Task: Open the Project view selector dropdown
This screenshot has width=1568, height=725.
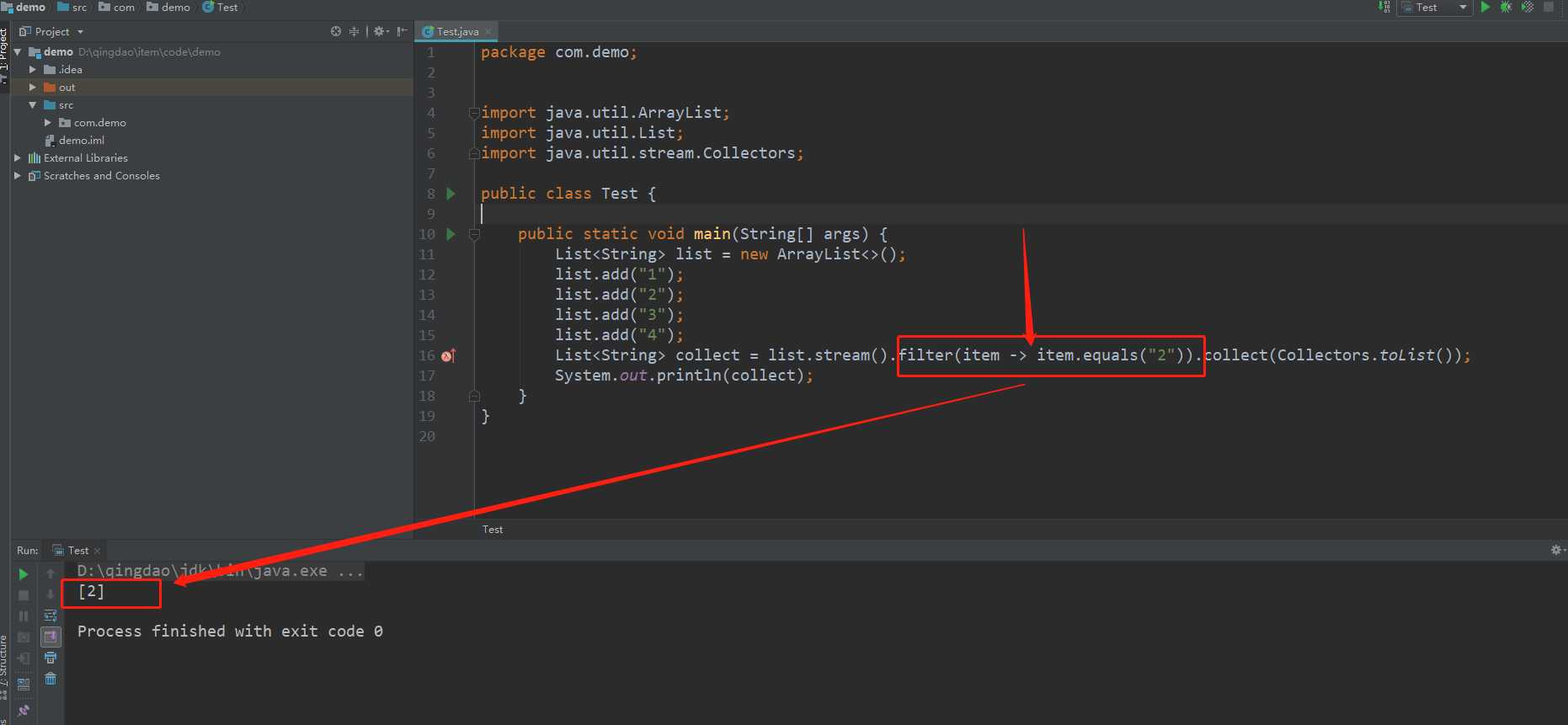Action: tap(52, 31)
